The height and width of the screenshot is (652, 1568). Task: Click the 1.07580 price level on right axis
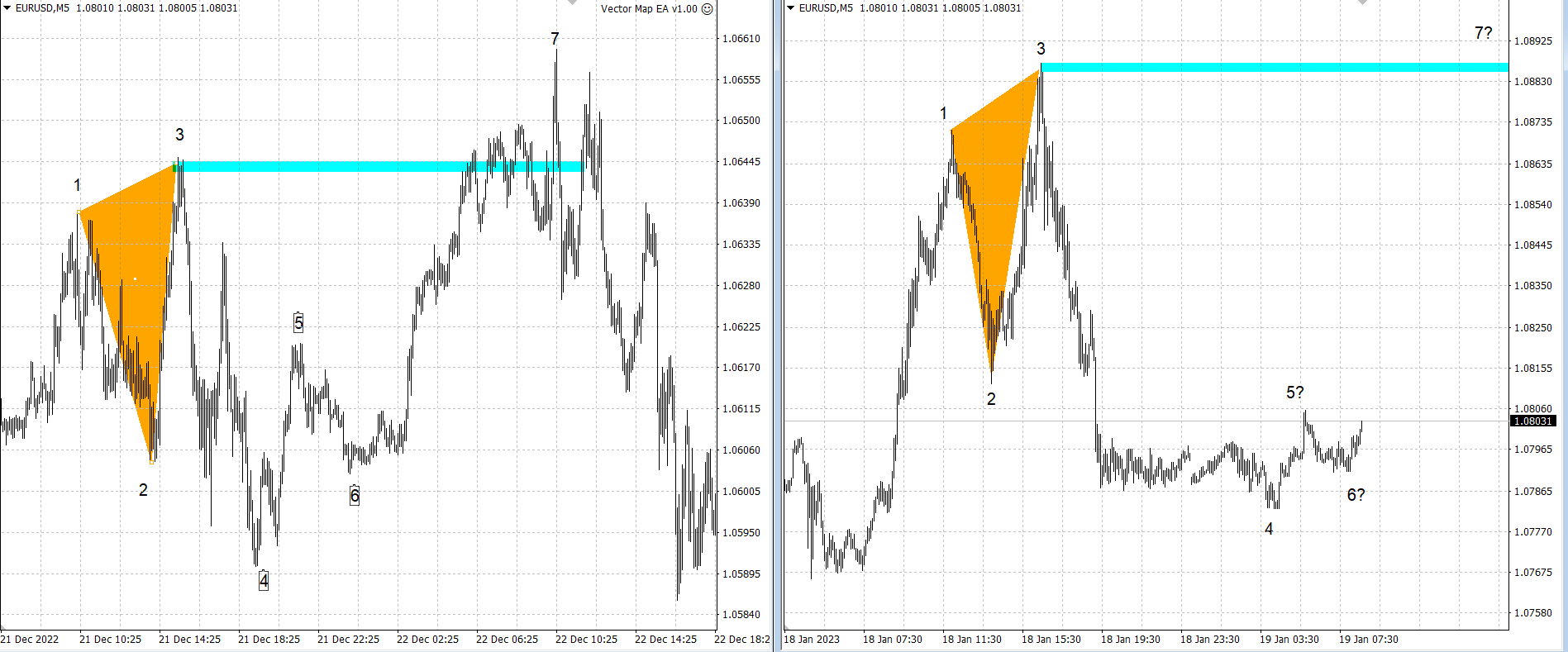click(1533, 613)
